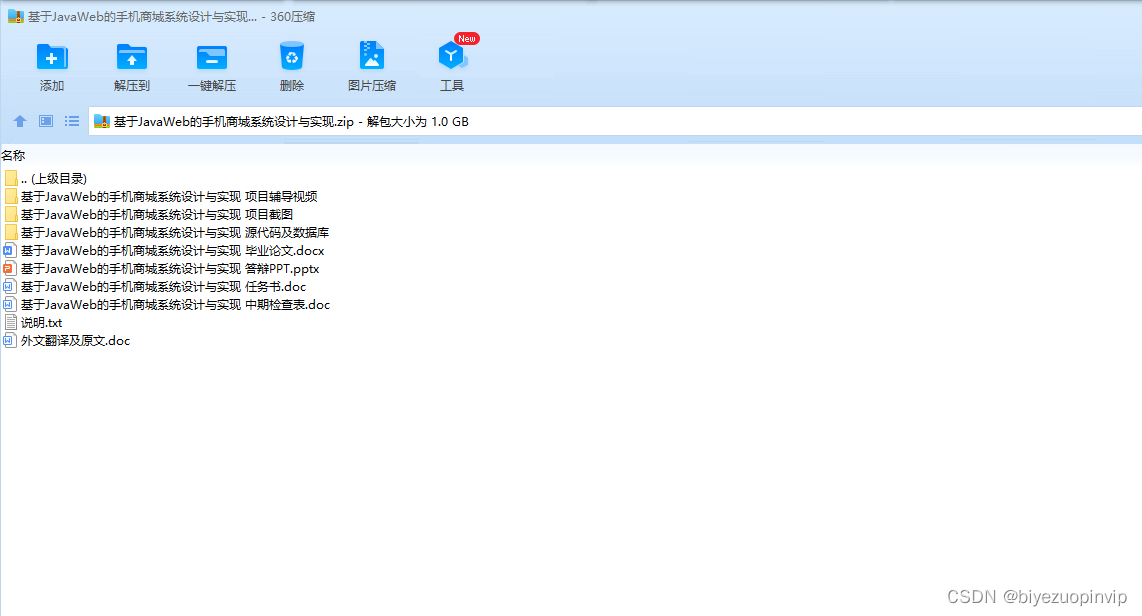
Task: Click the 答辩PPT.pptx file icon
Action: pyautogui.click(x=9, y=269)
